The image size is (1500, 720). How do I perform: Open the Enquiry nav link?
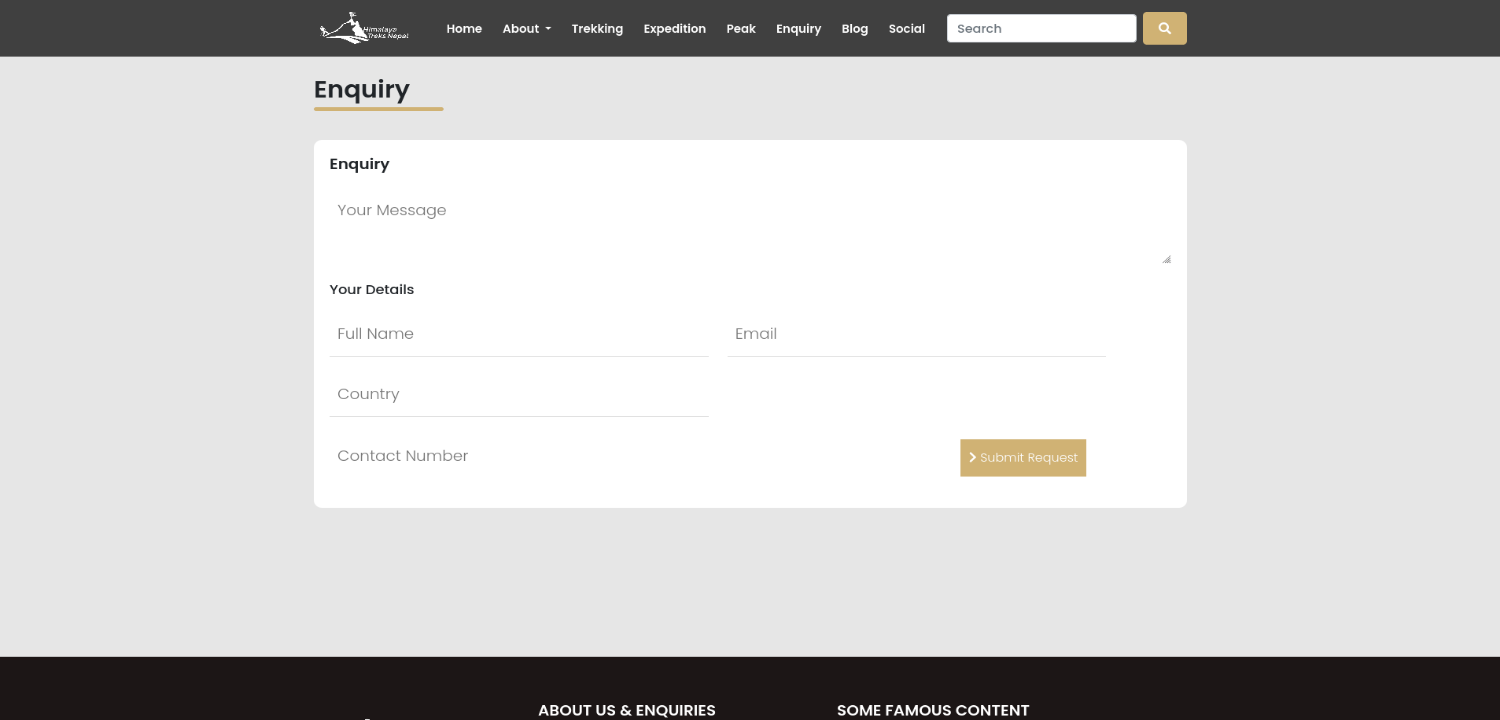tap(798, 28)
